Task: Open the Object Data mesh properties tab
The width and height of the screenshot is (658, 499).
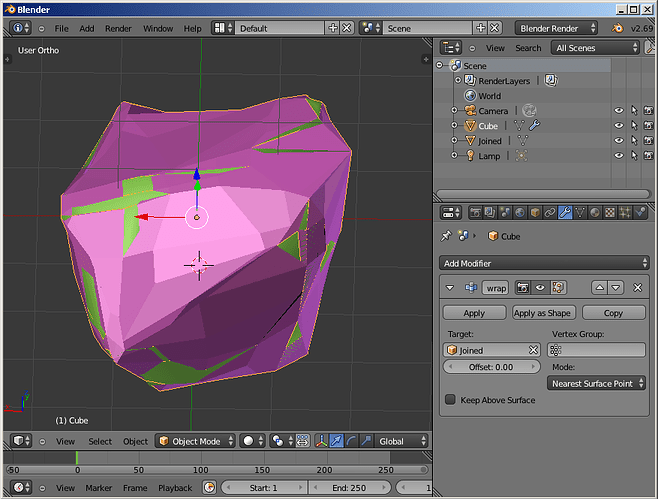Action: [580, 213]
